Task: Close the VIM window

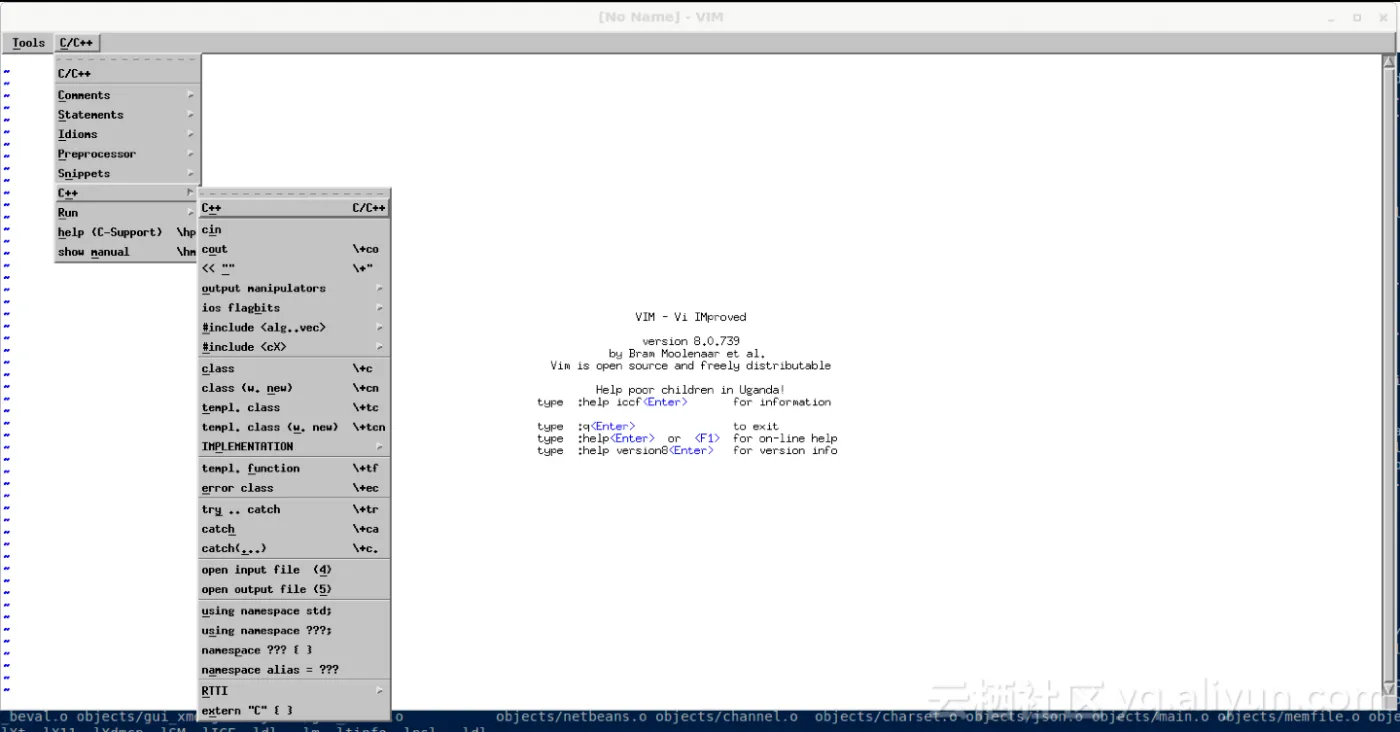Action: click(x=1382, y=17)
